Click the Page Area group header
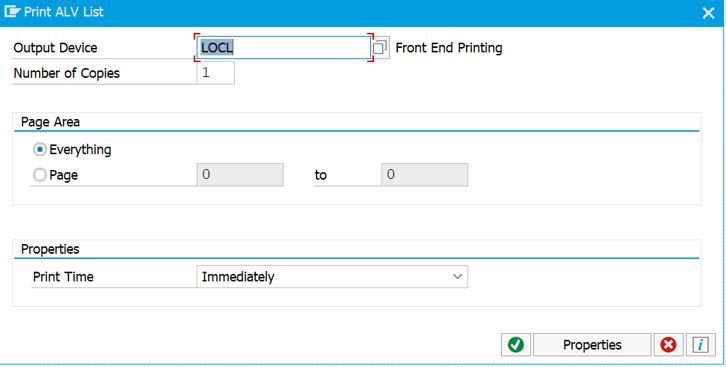Screen dimensions: 726x367 point(50,122)
